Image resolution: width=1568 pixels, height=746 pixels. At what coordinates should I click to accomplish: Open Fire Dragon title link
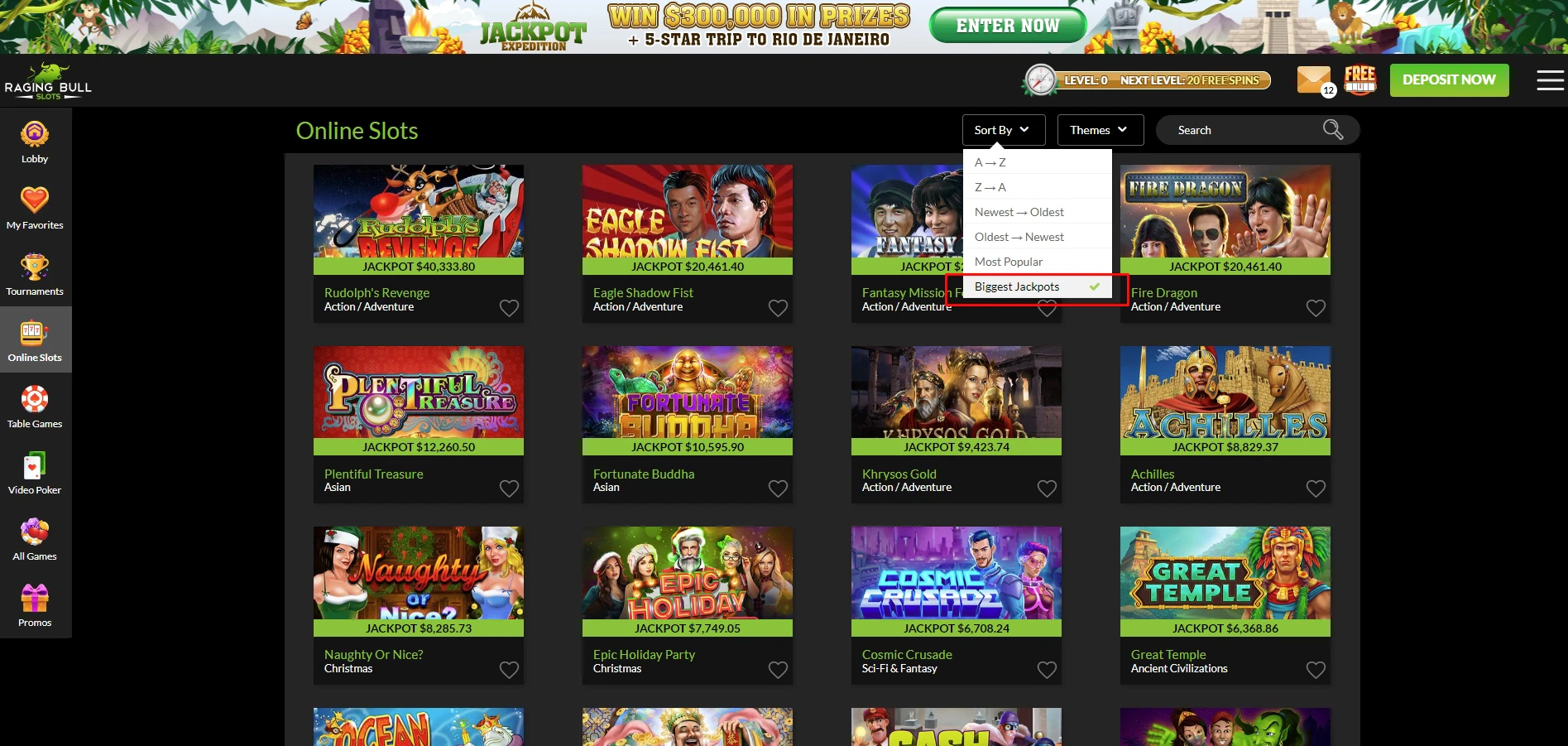click(x=1164, y=292)
